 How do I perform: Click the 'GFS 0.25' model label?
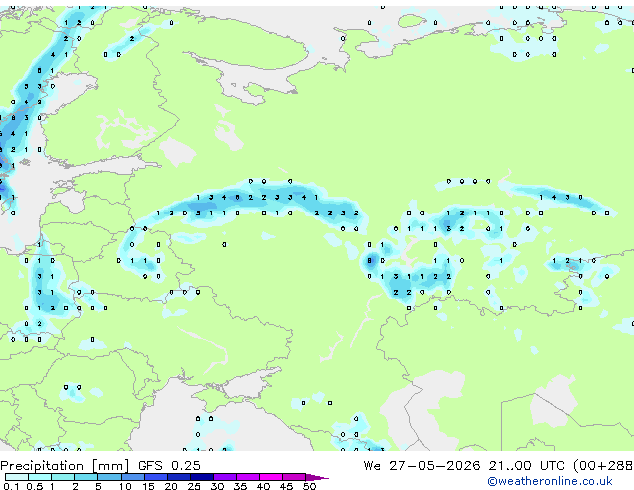click(x=169, y=465)
